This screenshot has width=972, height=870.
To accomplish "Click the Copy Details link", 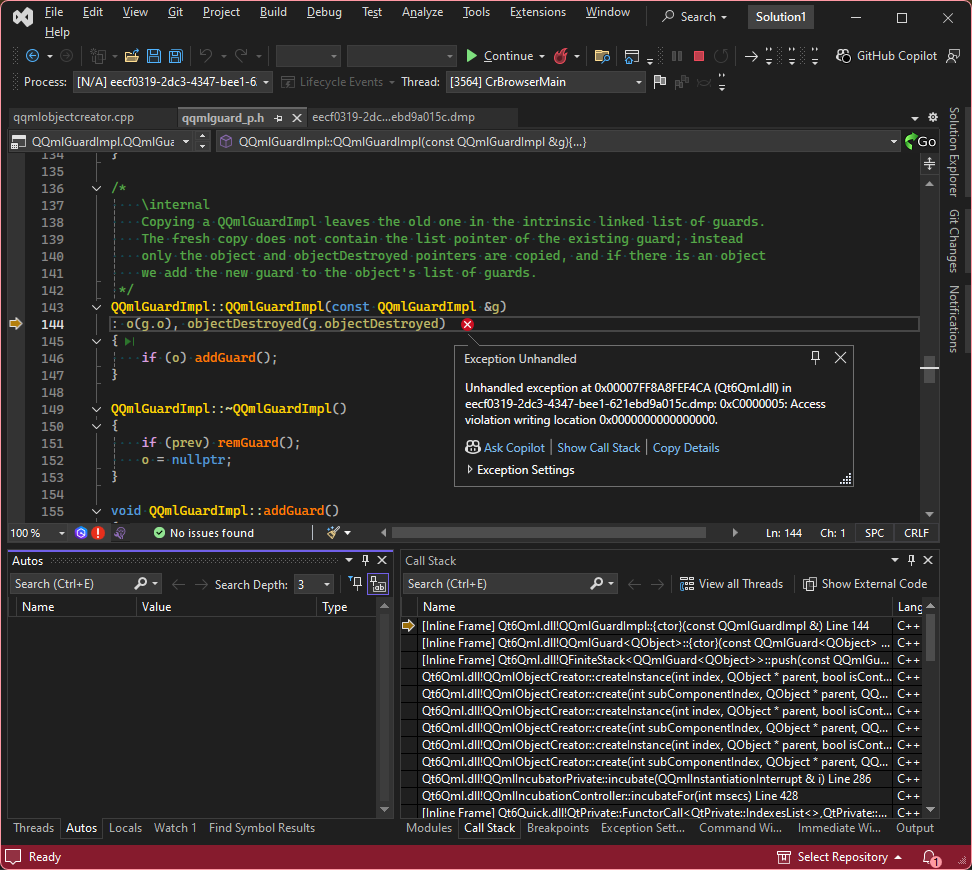I will click(686, 448).
